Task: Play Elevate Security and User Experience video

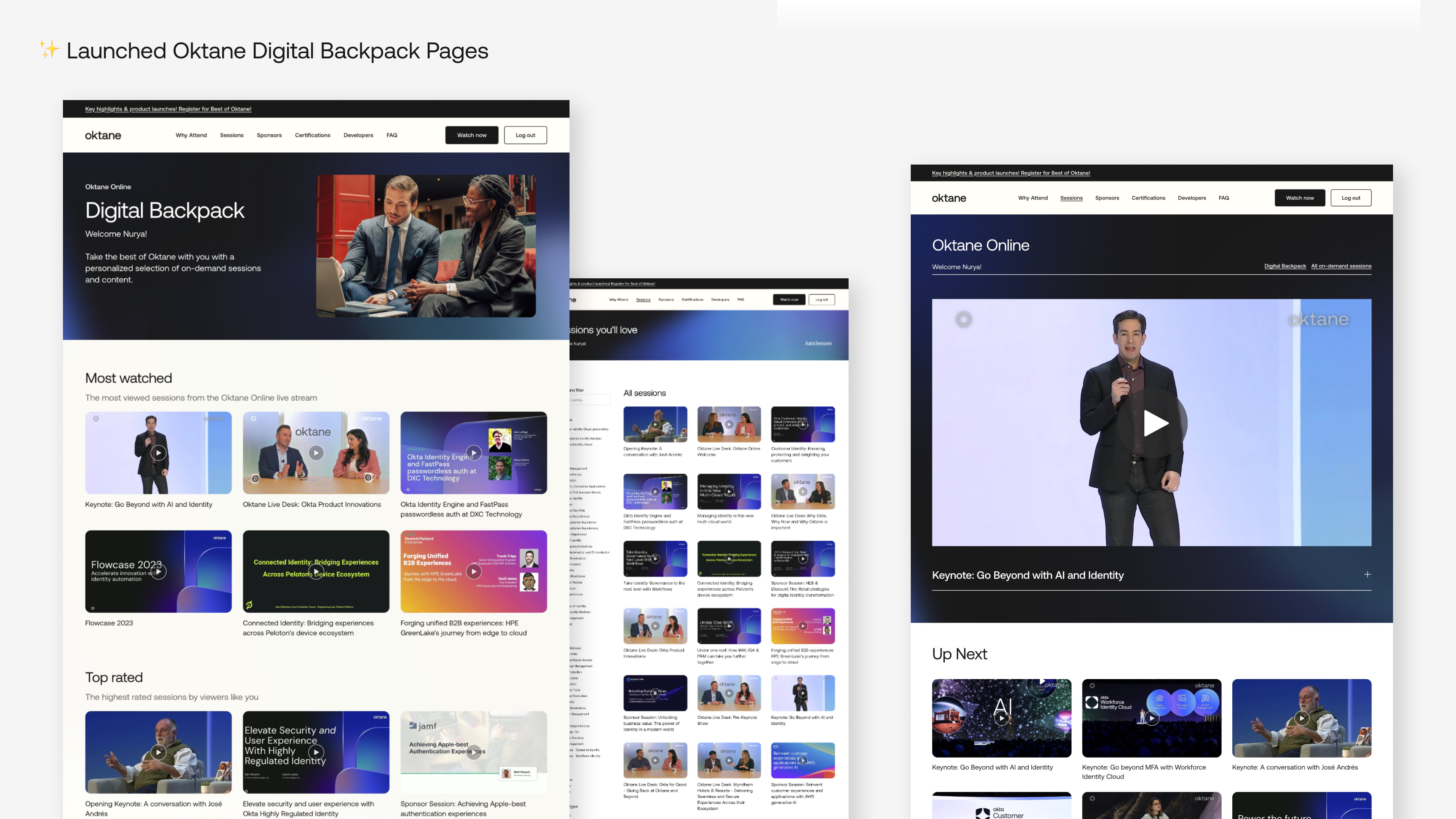Action: click(316, 752)
